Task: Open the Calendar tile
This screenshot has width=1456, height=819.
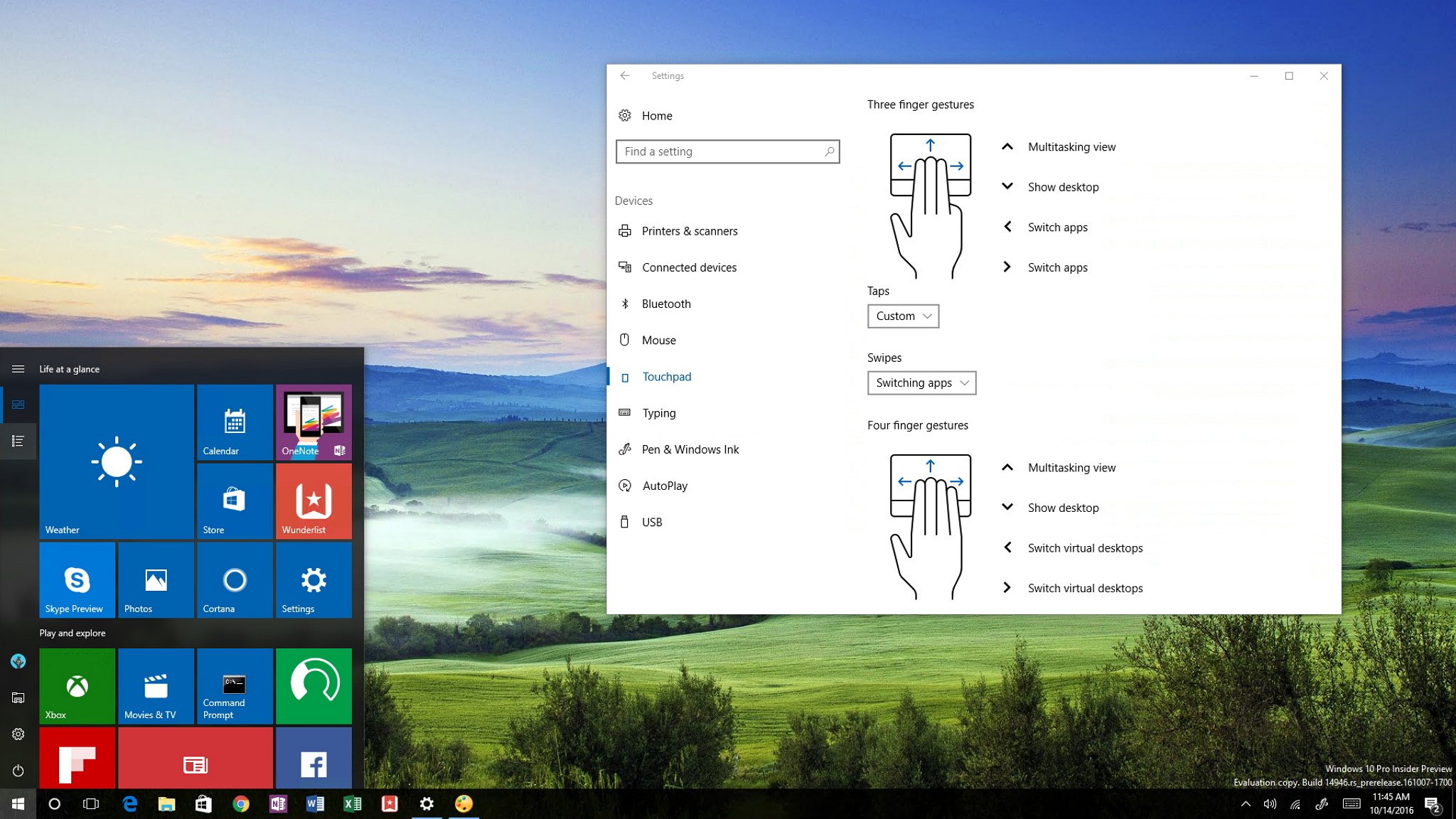Action: coord(235,422)
